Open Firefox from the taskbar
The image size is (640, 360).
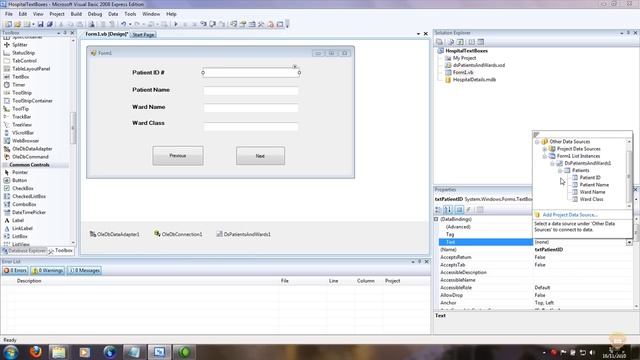(36, 352)
